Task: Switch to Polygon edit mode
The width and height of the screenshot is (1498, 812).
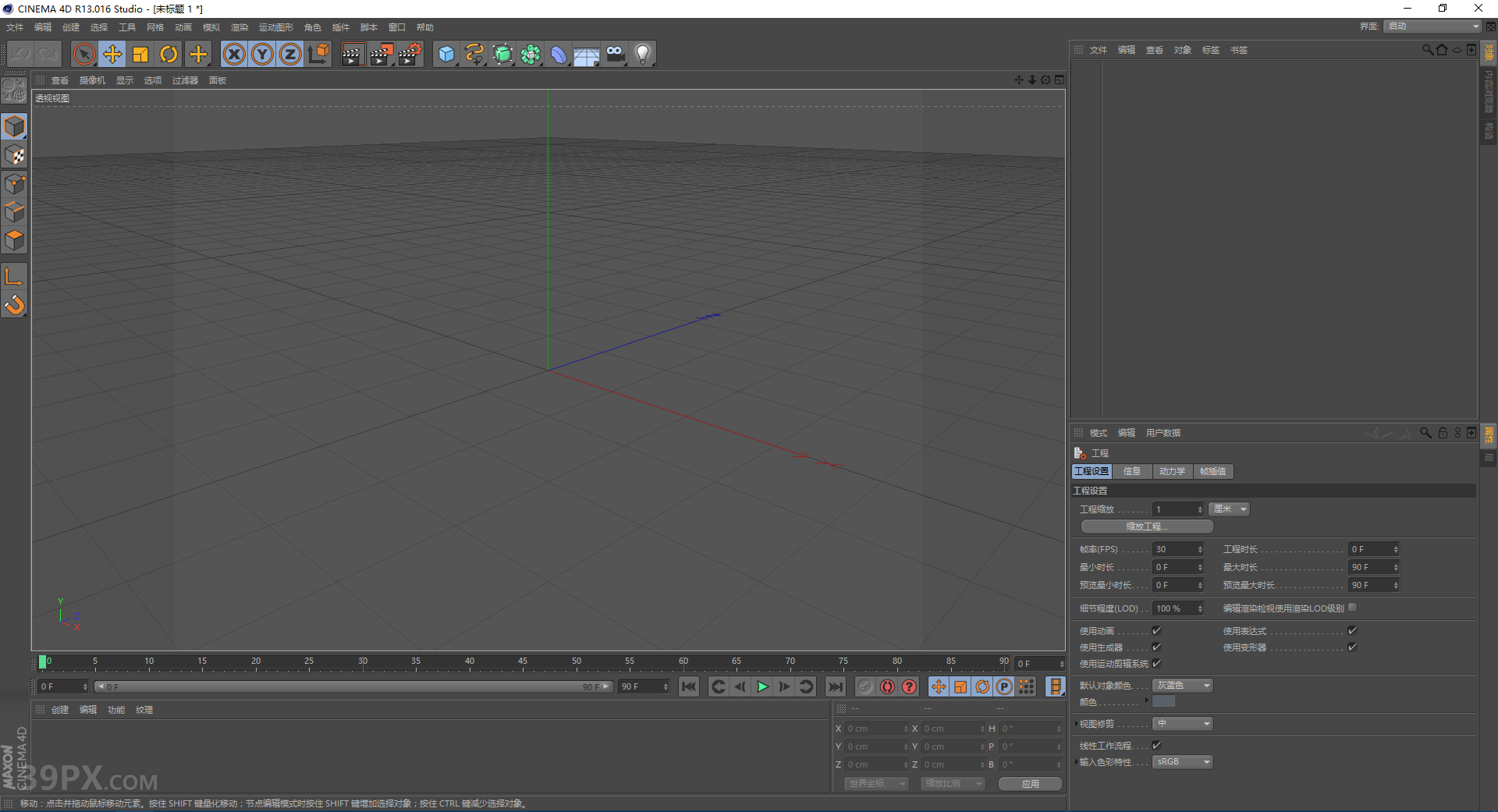Action: pyautogui.click(x=14, y=240)
